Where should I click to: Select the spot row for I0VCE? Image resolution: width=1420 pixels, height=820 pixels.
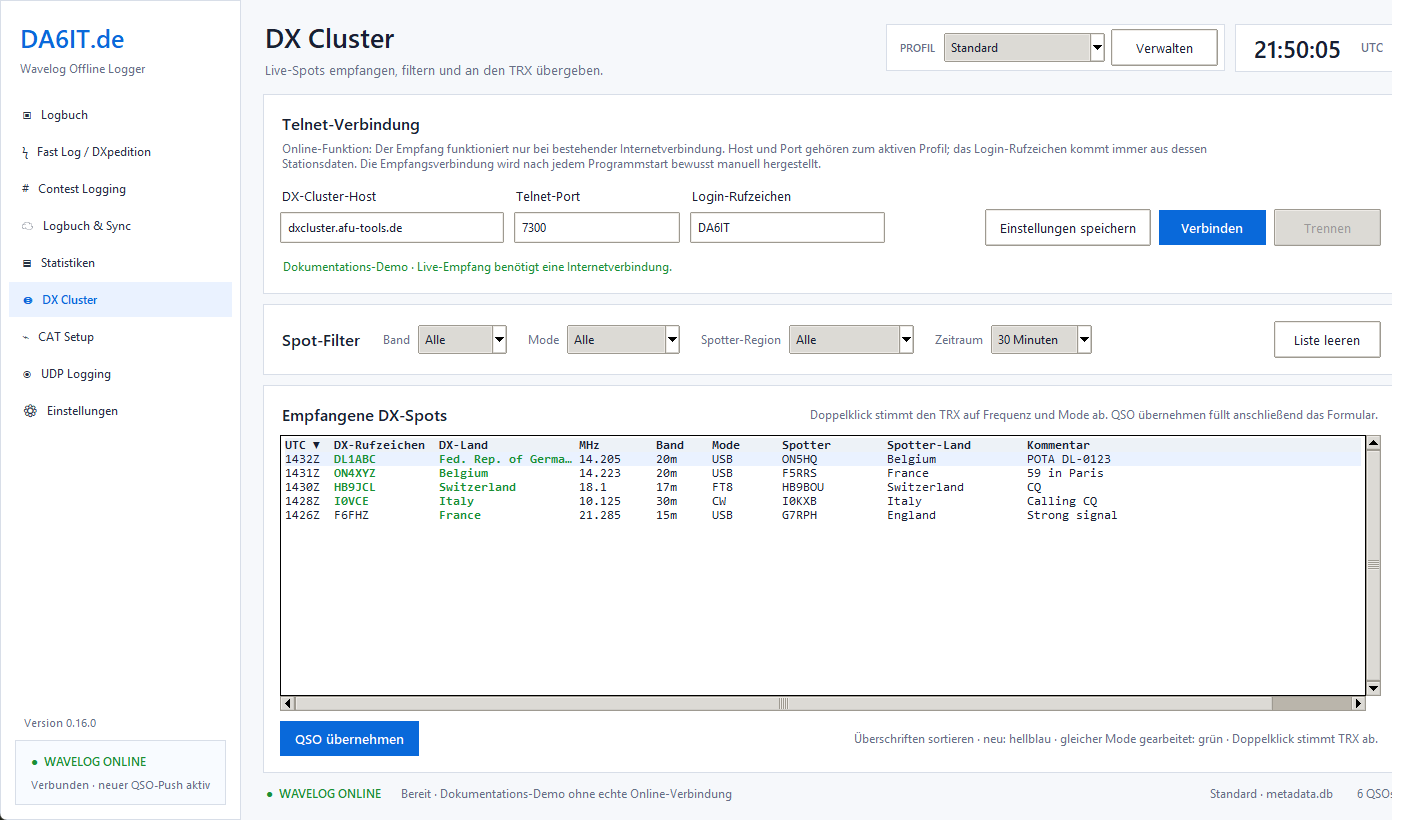click(822, 501)
